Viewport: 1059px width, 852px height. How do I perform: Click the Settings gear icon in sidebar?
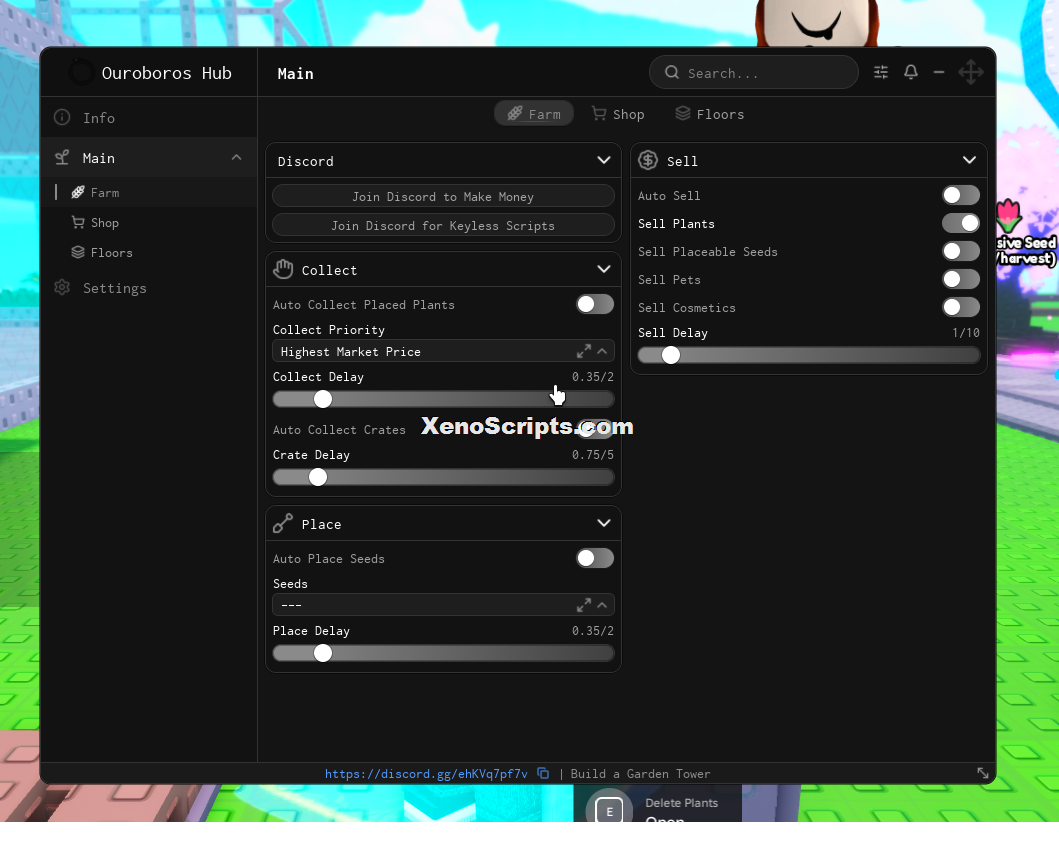point(62,288)
